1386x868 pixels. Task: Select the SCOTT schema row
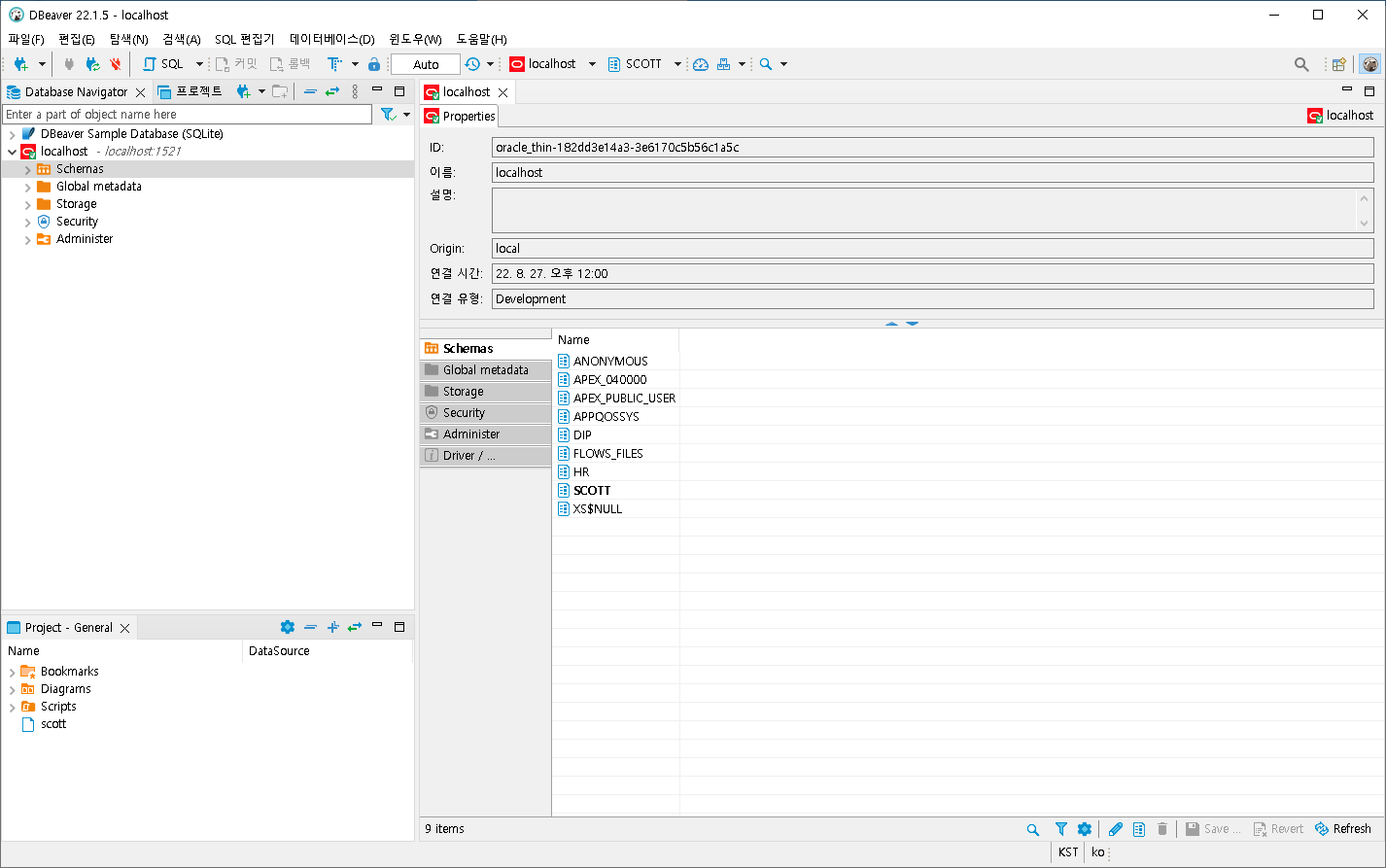click(x=592, y=491)
